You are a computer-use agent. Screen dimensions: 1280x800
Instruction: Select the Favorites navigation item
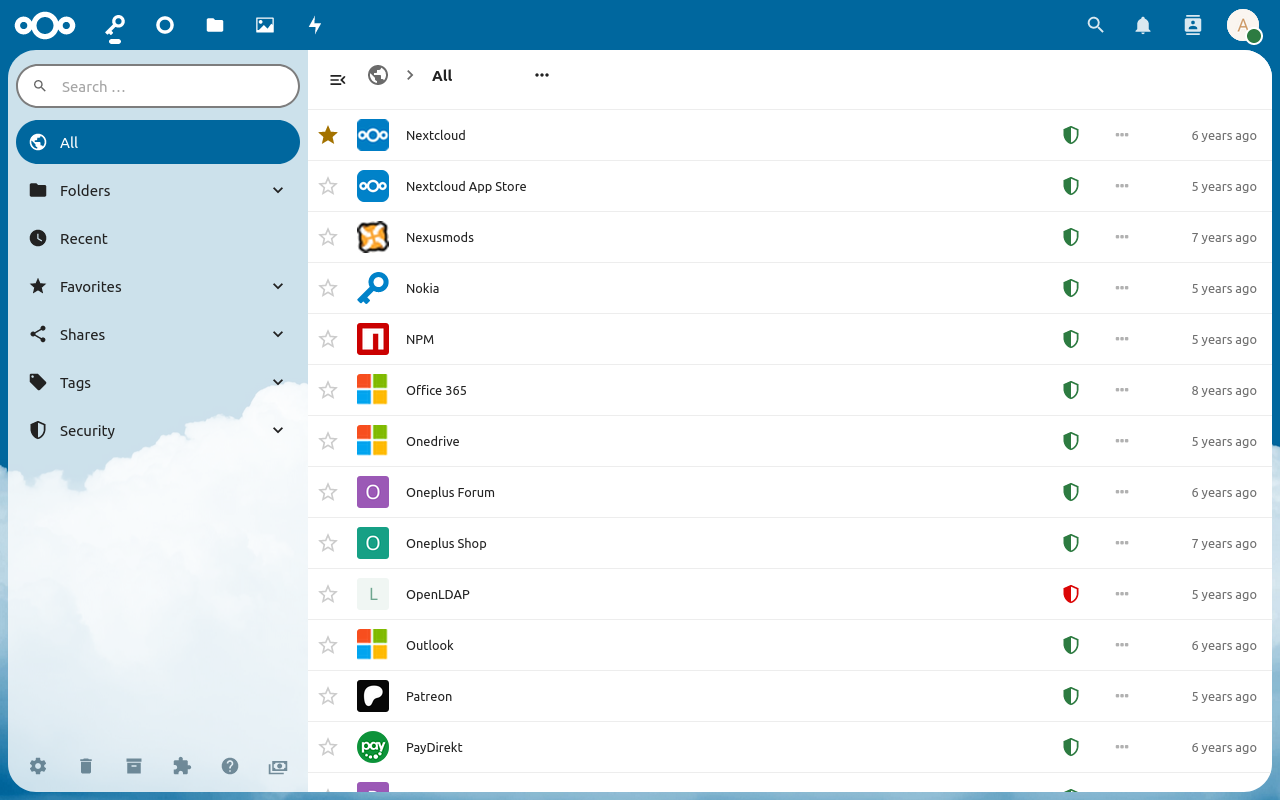(x=158, y=286)
